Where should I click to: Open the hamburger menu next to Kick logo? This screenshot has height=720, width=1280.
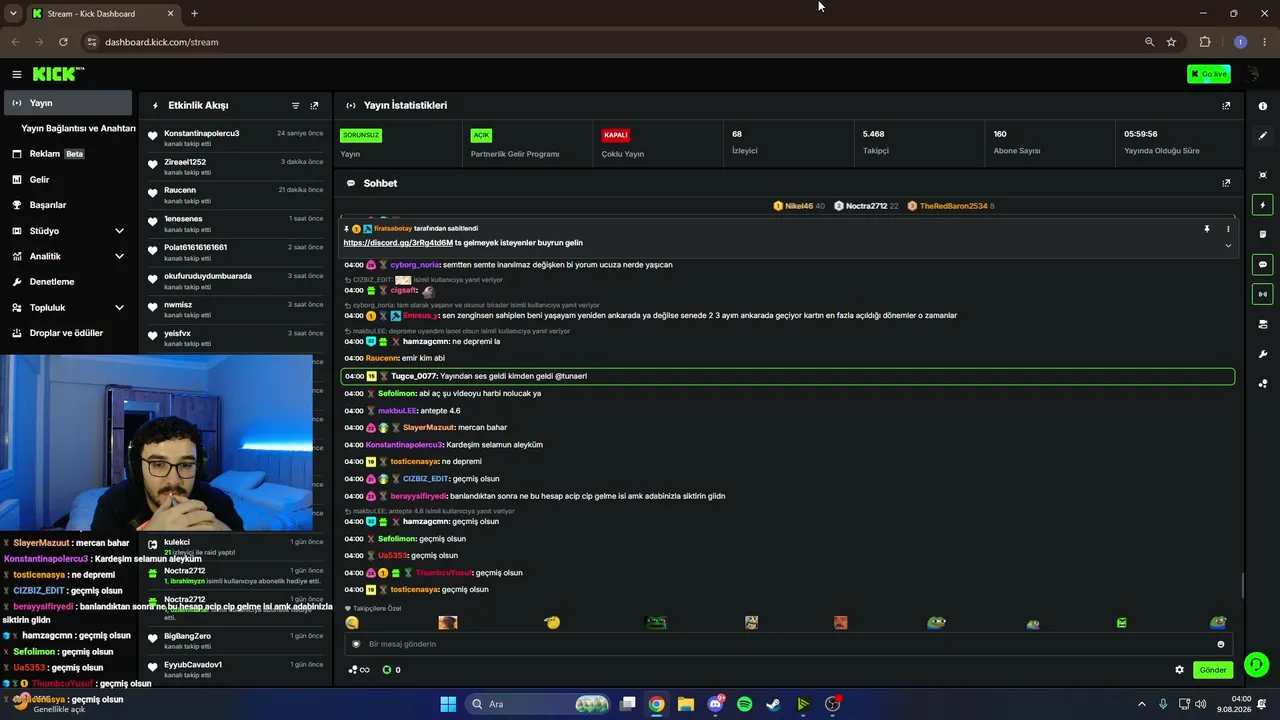click(16, 74)
